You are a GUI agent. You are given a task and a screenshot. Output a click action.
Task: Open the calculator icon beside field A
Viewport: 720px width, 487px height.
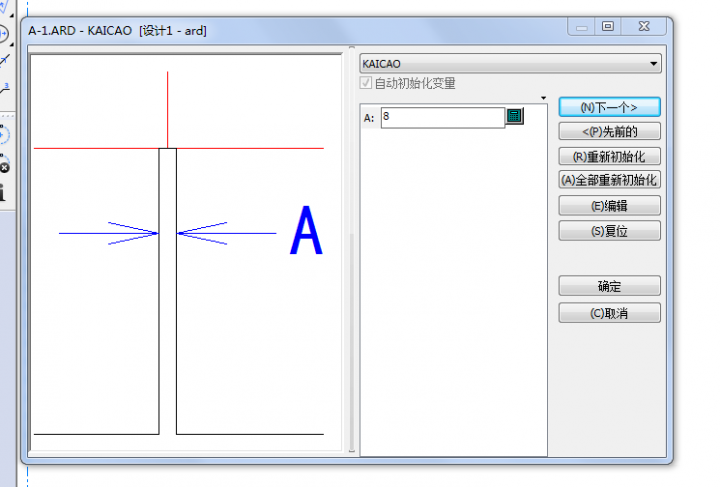[x=515, y=117]
